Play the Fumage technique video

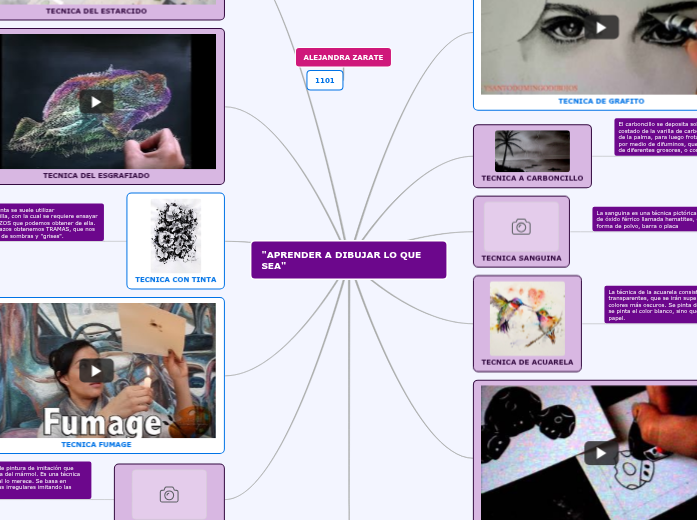coord(97,370)
